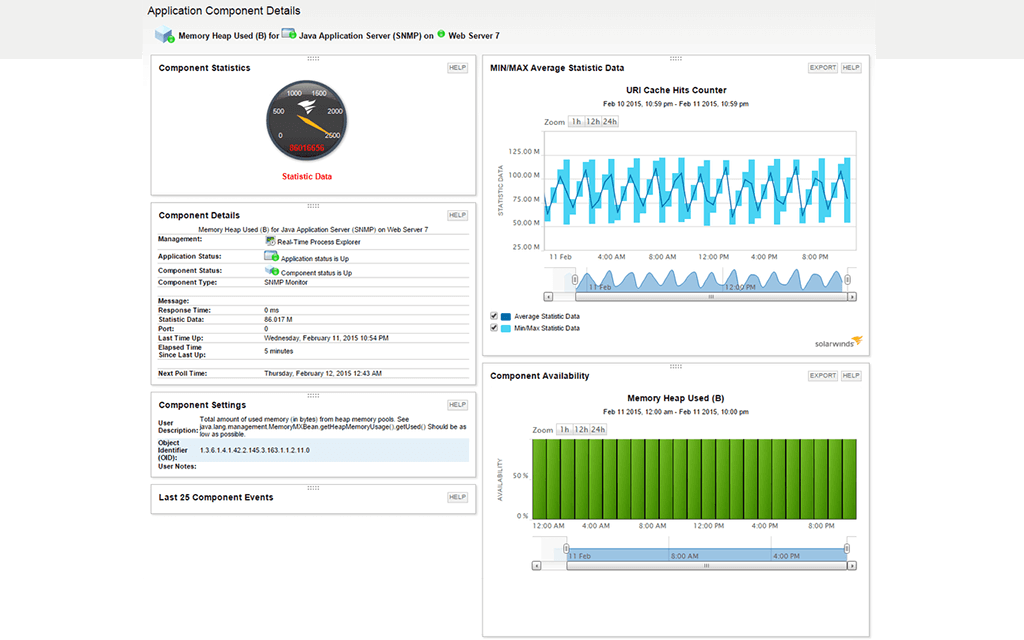
Task: Click the Last 25 Component Events HELP button
Action: point(457,497)
